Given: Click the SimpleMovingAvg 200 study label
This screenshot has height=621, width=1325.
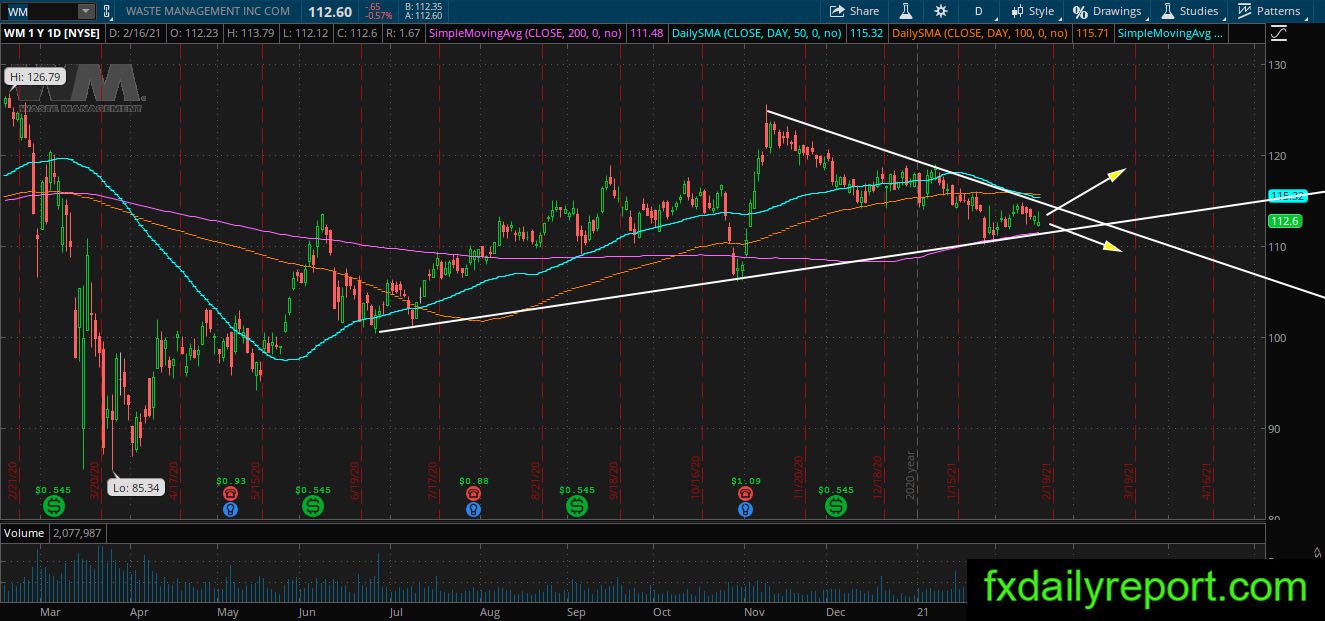Looking at the screenshot, I should [x=526, y=33].
